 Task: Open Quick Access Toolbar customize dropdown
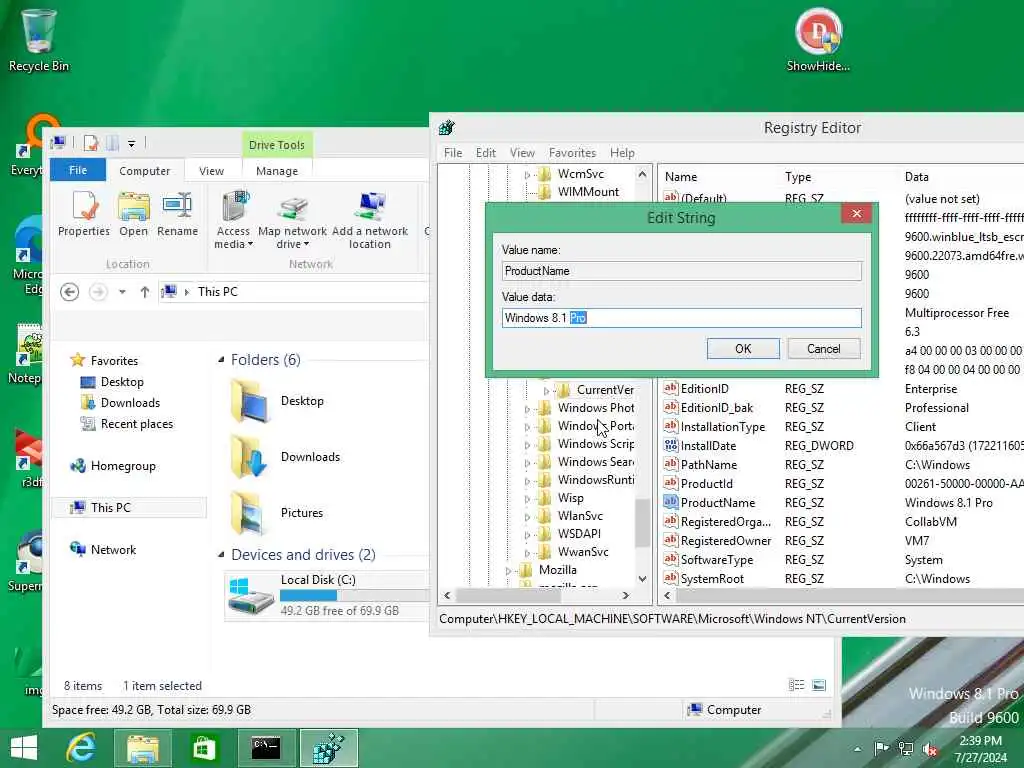[x=131, y=143]
